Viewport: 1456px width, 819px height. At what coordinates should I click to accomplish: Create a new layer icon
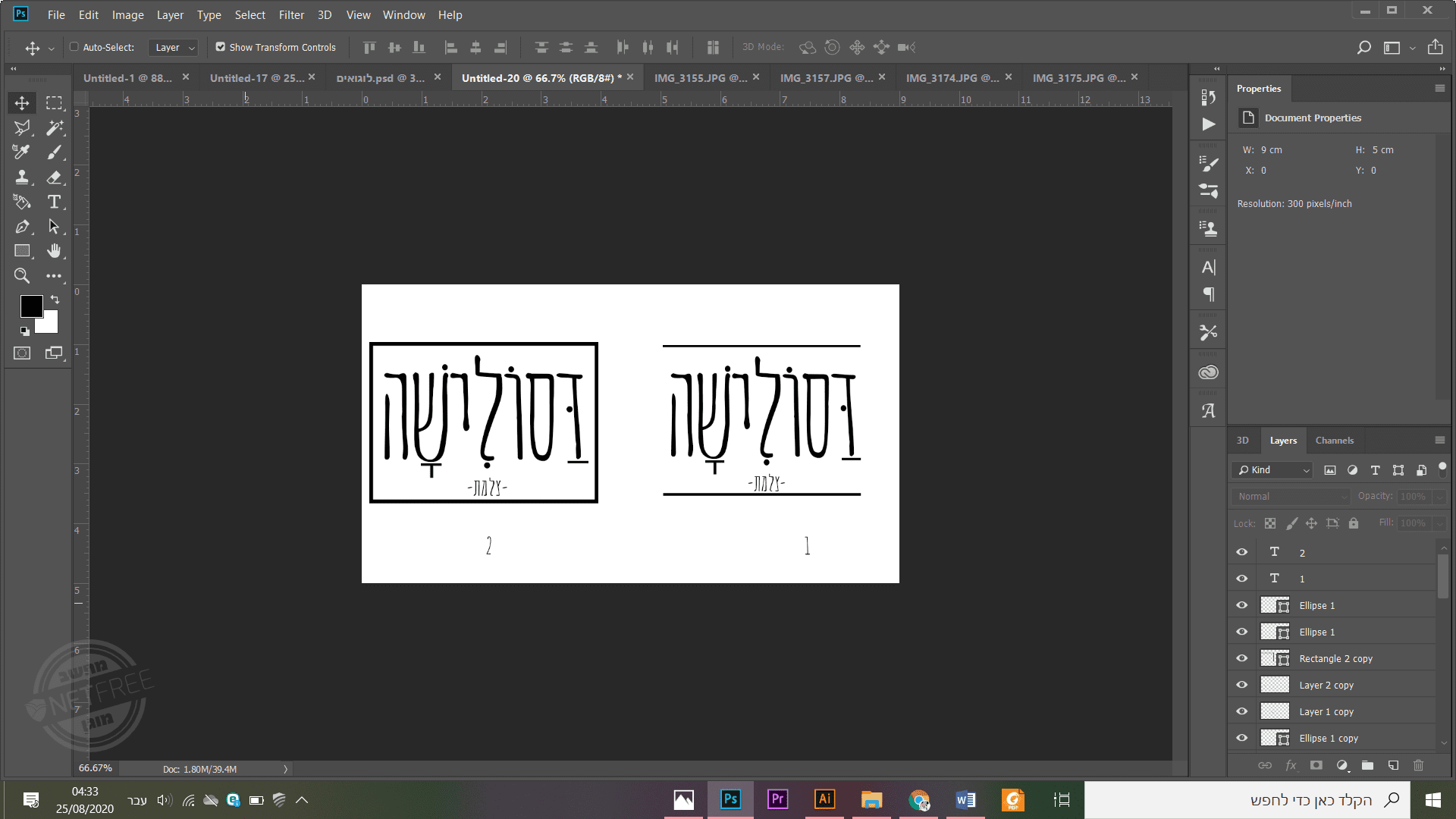1393,765
